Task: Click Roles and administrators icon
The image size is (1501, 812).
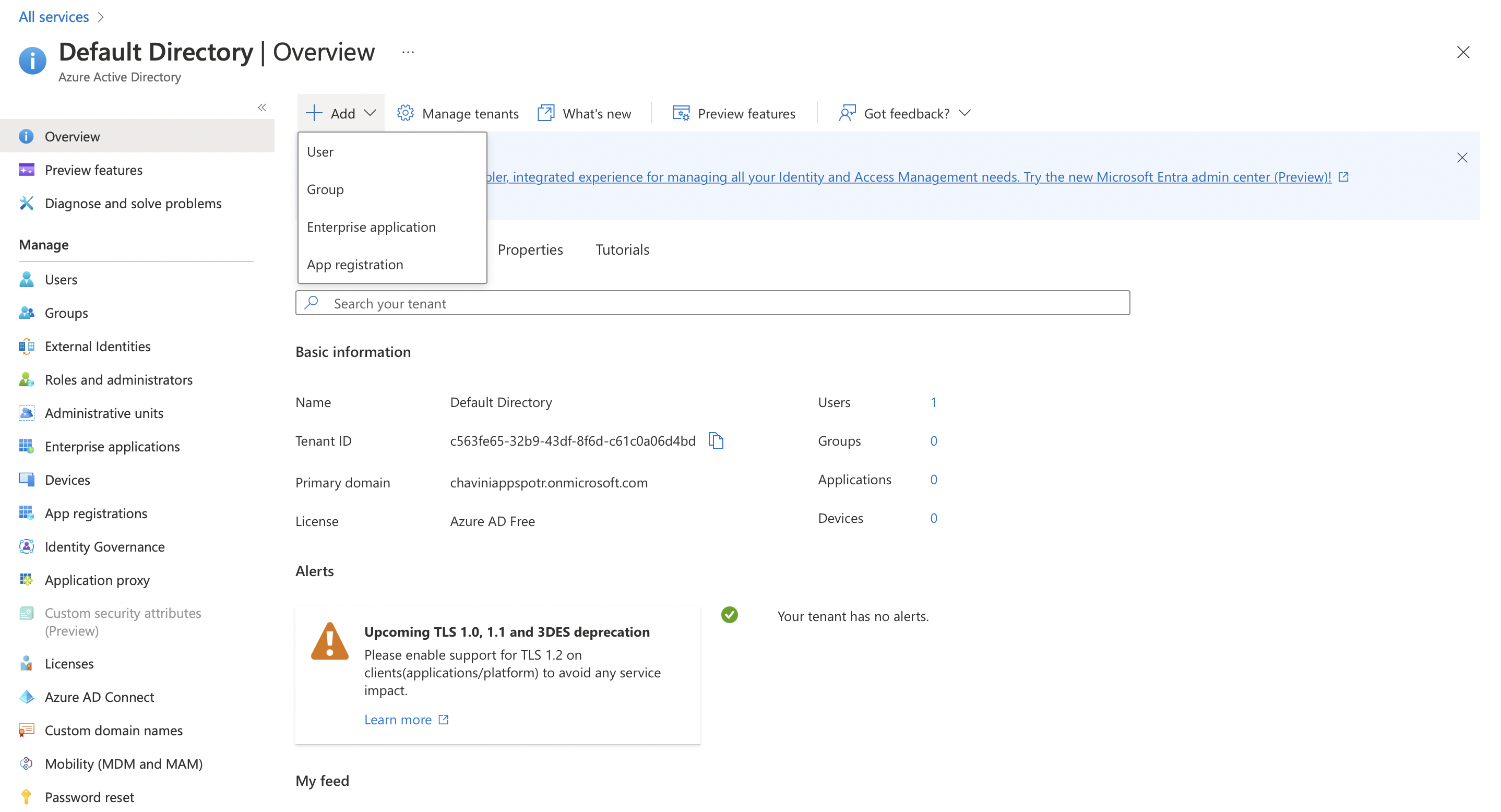Action: point(26,379)
